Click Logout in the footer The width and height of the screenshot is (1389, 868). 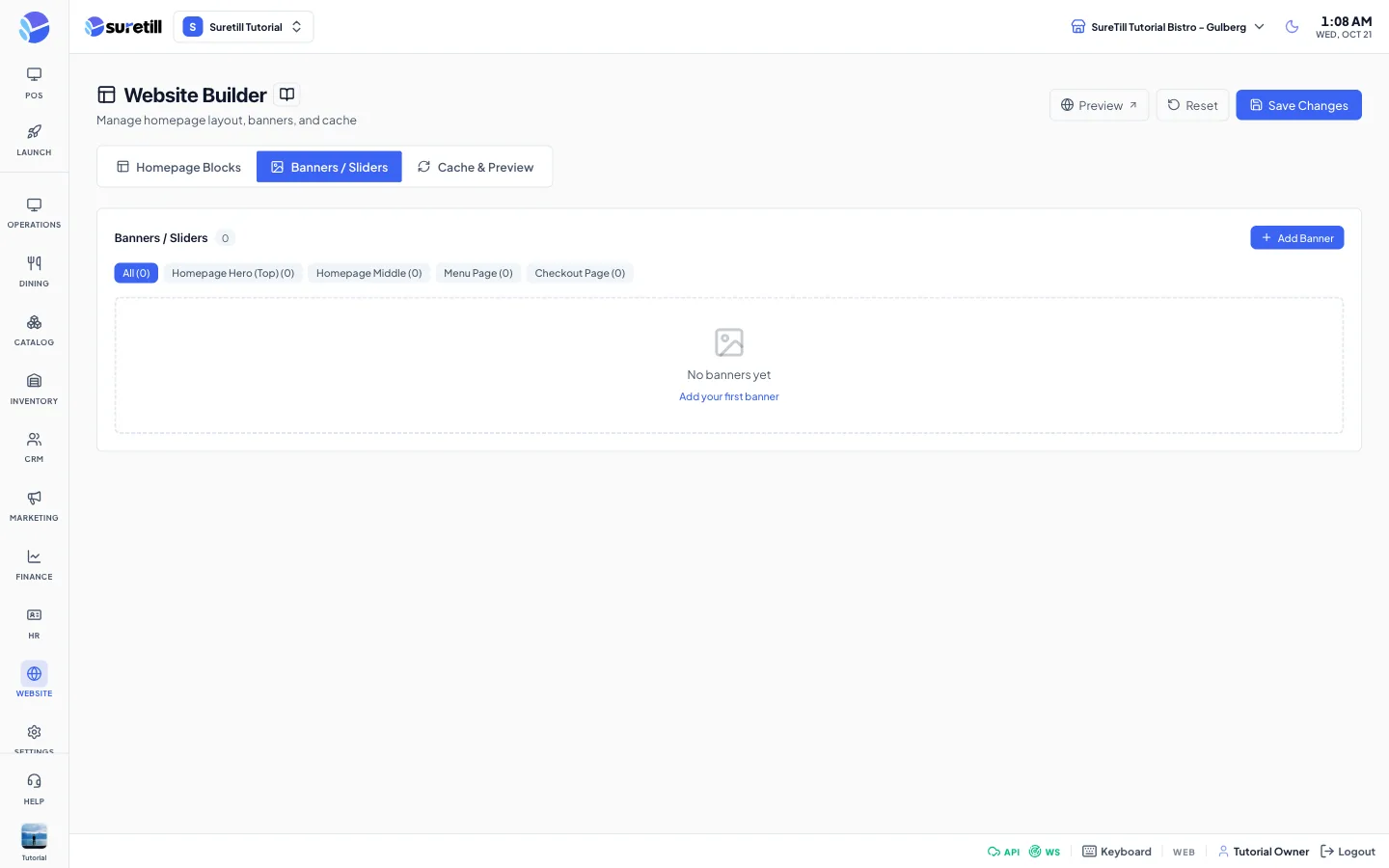coord(1348,852)
